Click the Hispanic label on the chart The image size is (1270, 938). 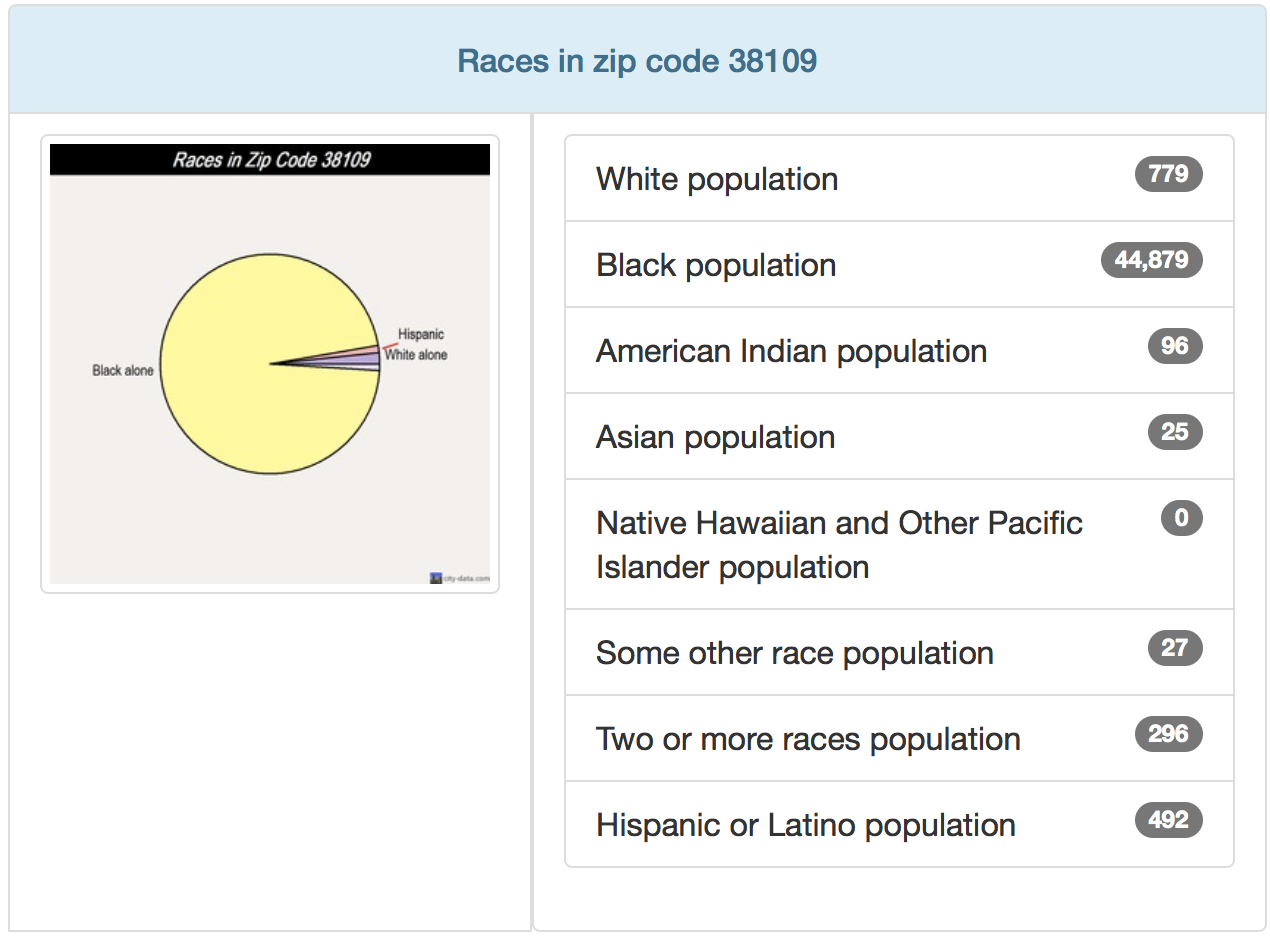(421, 334)
